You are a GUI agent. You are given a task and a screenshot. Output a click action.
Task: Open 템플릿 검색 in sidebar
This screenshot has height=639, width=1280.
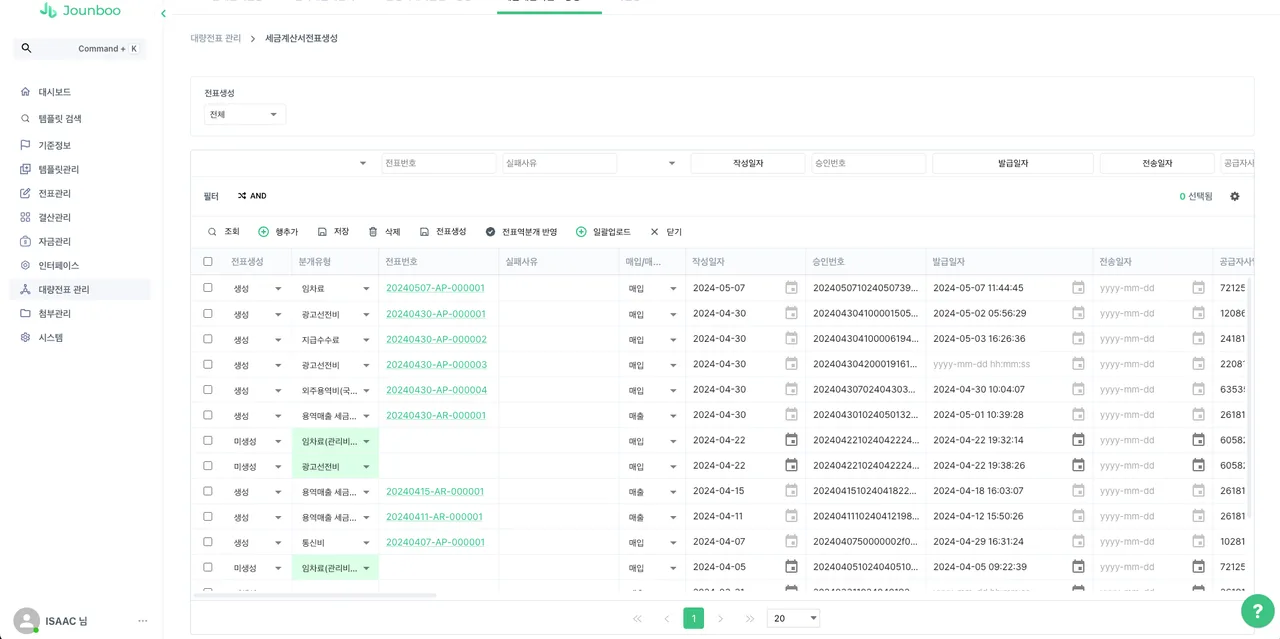point(60,119)
